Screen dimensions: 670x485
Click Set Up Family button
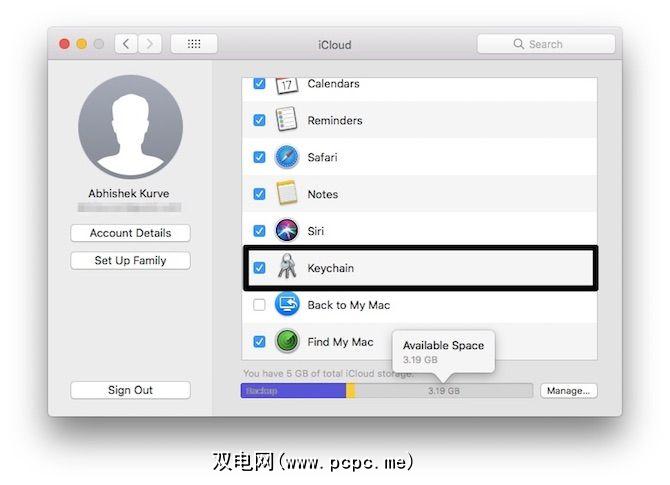coord(130,260)
